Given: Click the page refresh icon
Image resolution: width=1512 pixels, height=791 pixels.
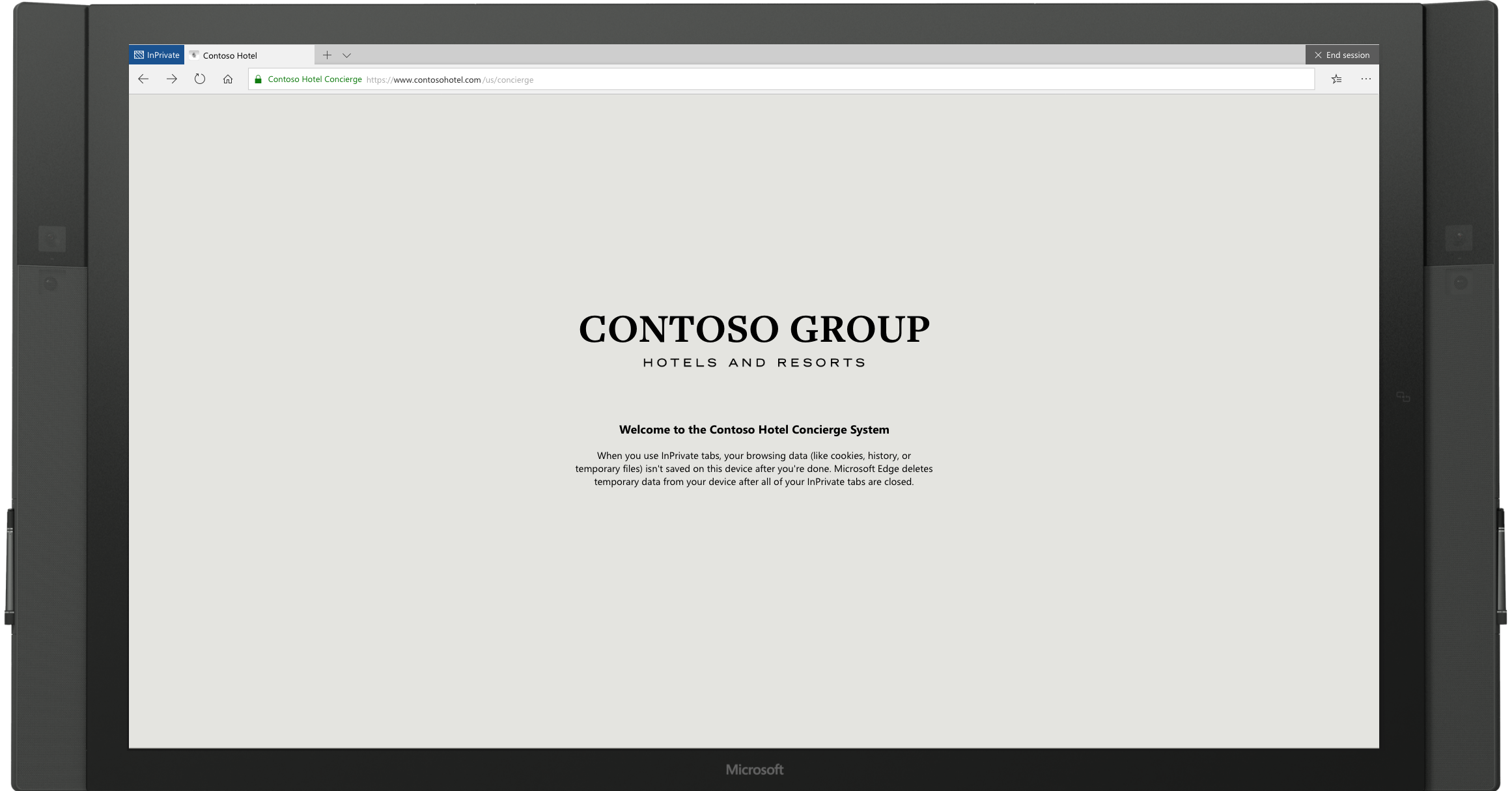Looking at the screenshot, I should point(200,79).
